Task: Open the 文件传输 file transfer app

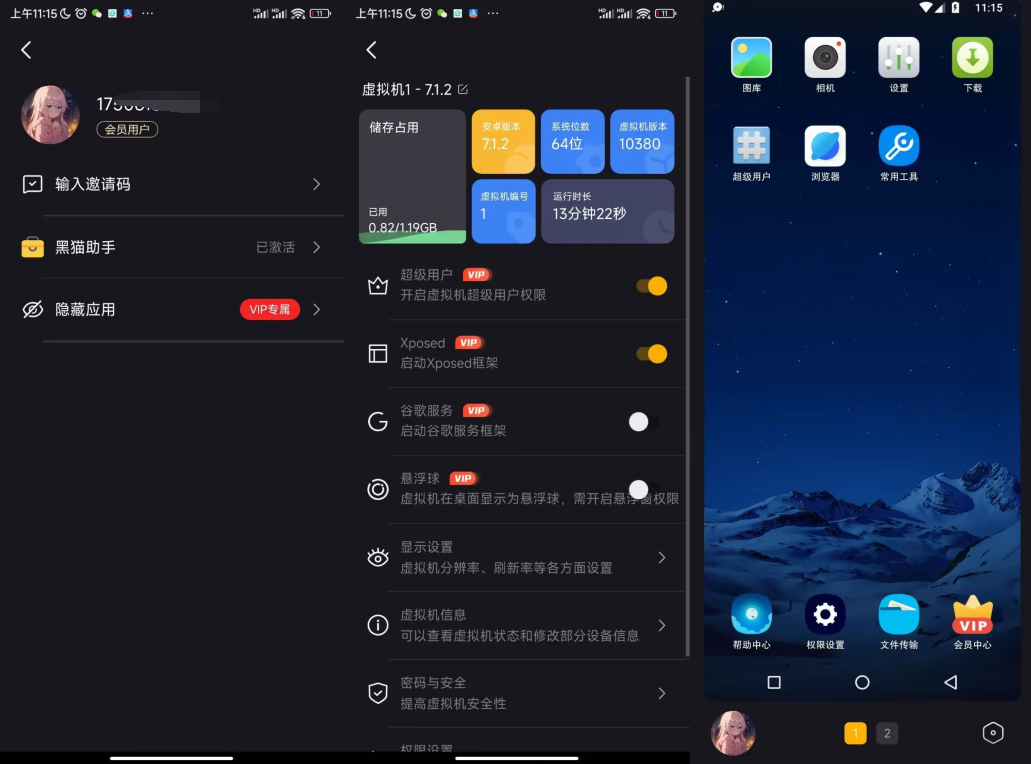Action: 898,615
